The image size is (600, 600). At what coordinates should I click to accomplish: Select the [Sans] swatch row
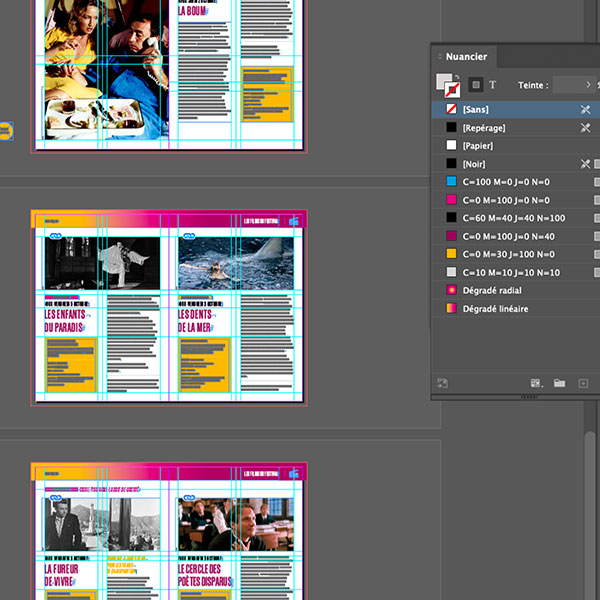[x=515, y=109]
